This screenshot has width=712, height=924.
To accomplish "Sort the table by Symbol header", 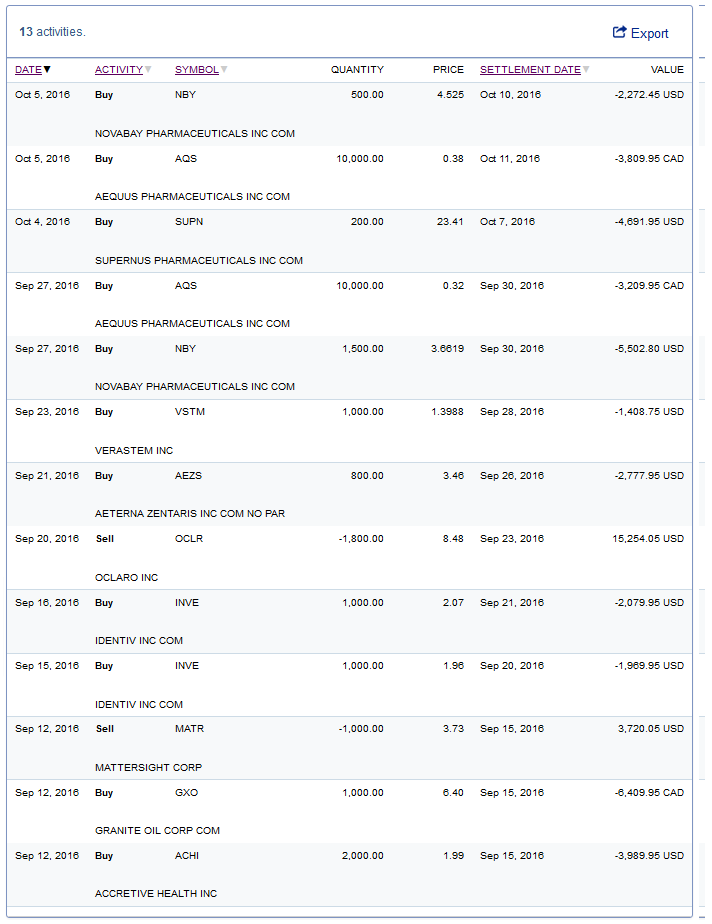I will 196,70.
